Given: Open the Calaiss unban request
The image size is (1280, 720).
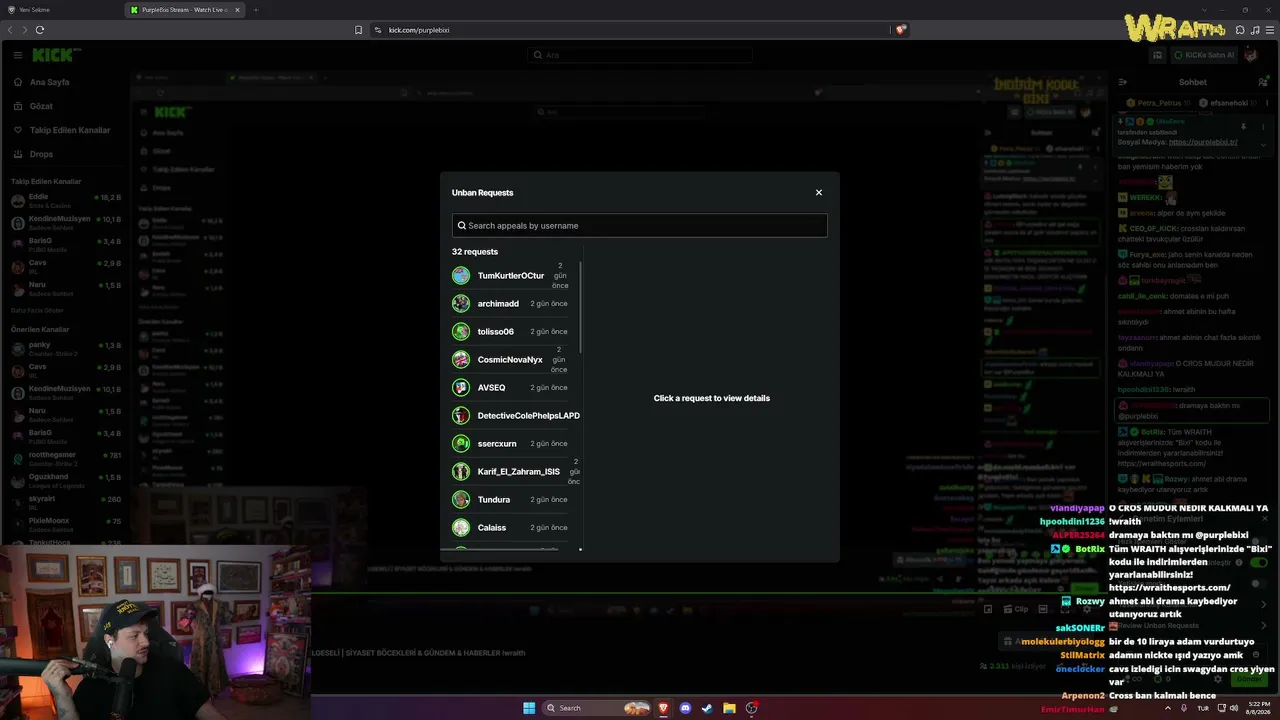Looking at the screenshot, I should (510, 528).
